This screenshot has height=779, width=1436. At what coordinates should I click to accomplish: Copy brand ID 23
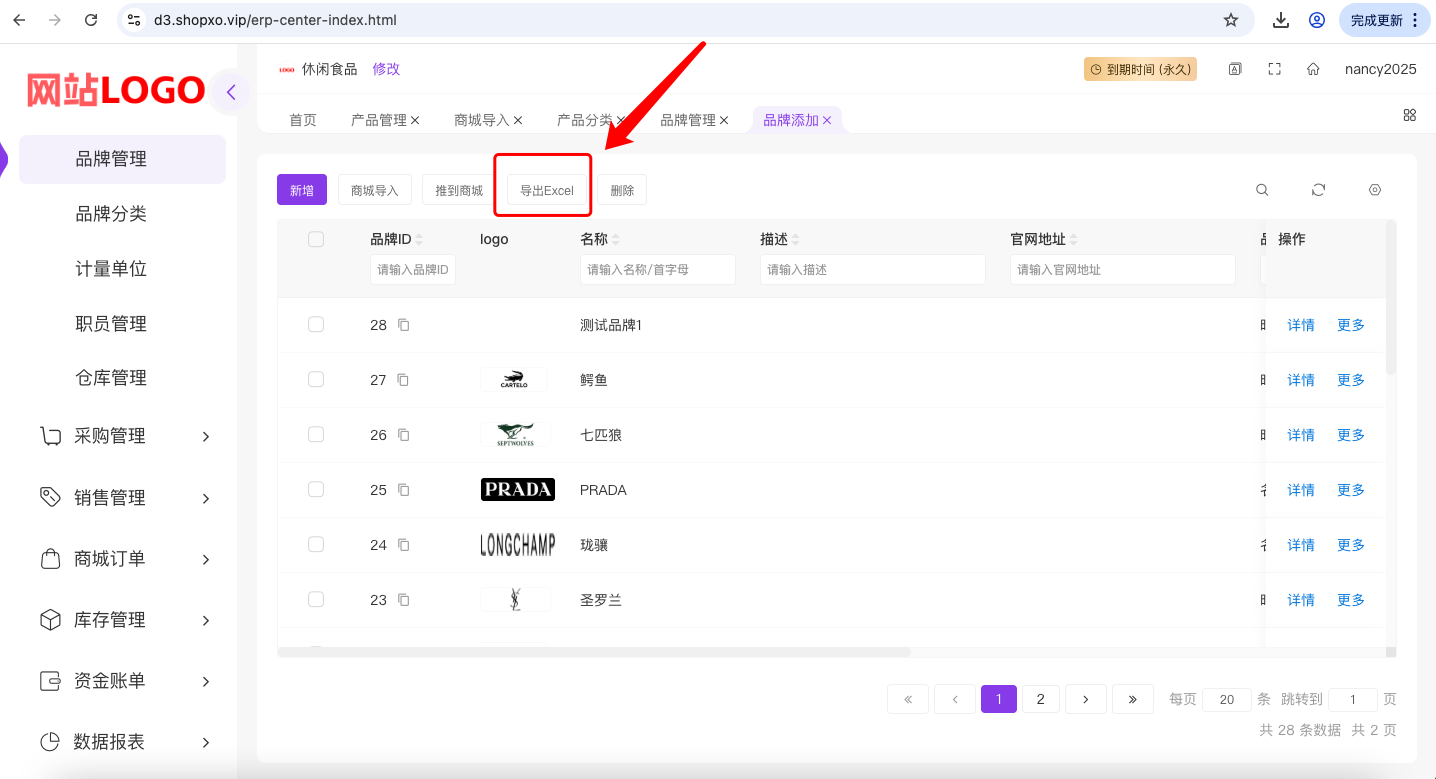(404, 600)
